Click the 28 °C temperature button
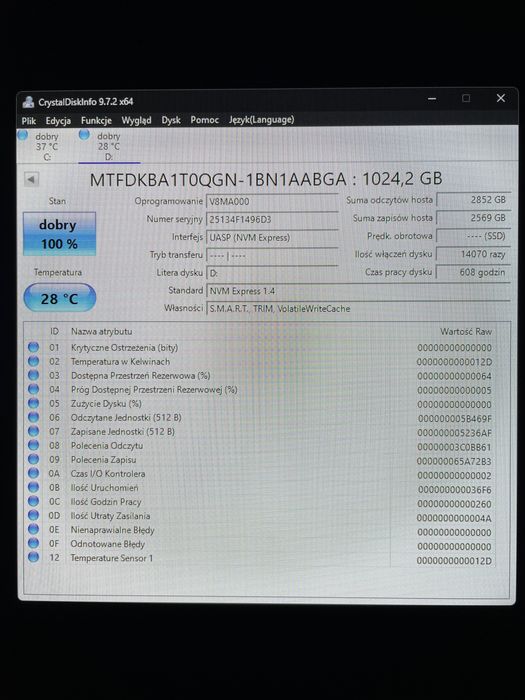Screen dimensions: 525x700 [x=59, y=298]
